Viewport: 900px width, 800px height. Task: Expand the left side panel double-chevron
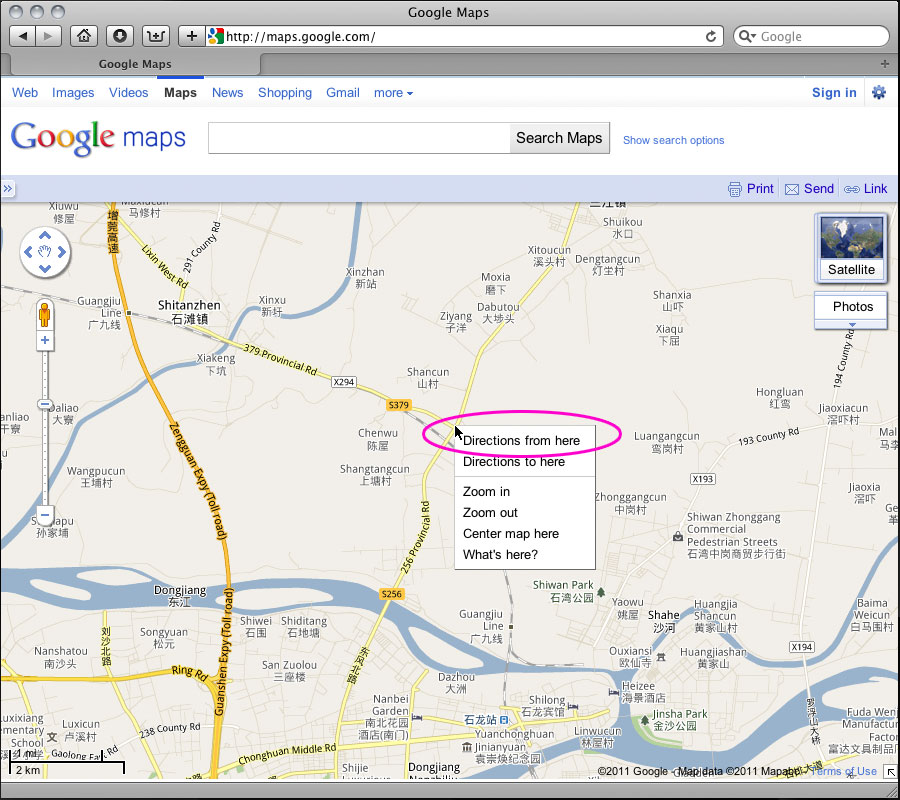pos(7,188)
